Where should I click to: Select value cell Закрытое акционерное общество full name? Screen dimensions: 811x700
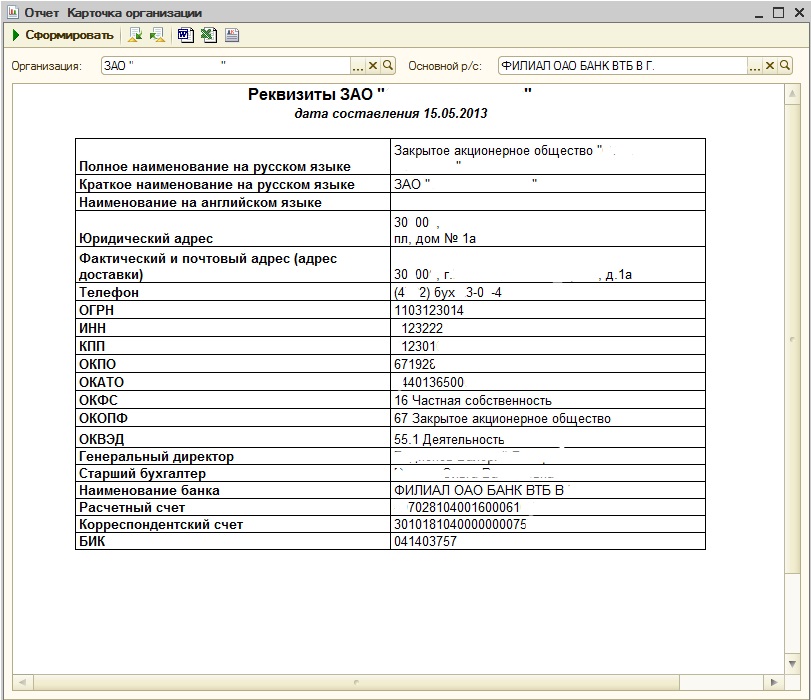click(x=548, y=157)
